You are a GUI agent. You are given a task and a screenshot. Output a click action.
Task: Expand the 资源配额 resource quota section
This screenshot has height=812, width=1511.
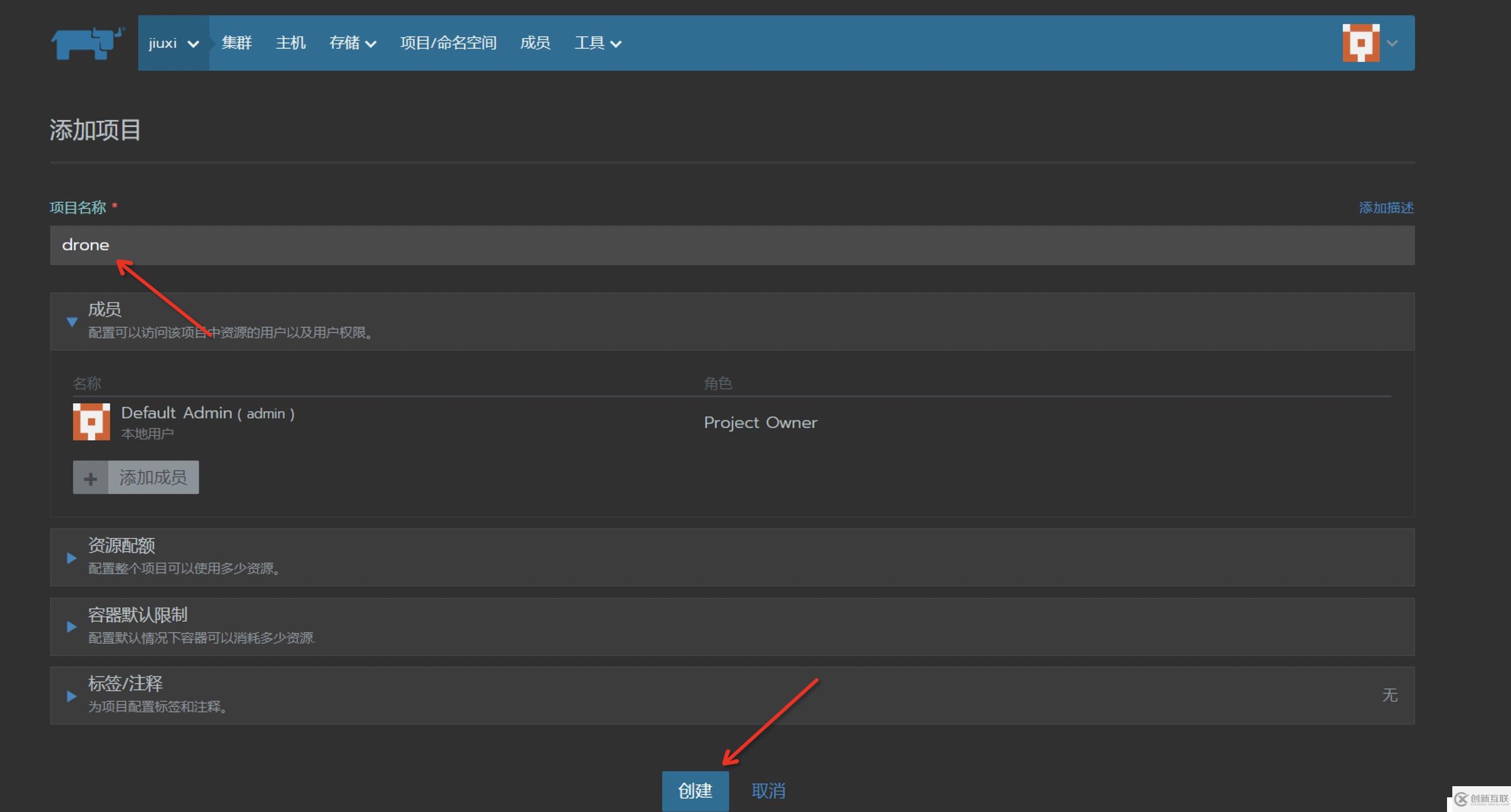pos(71,557)
